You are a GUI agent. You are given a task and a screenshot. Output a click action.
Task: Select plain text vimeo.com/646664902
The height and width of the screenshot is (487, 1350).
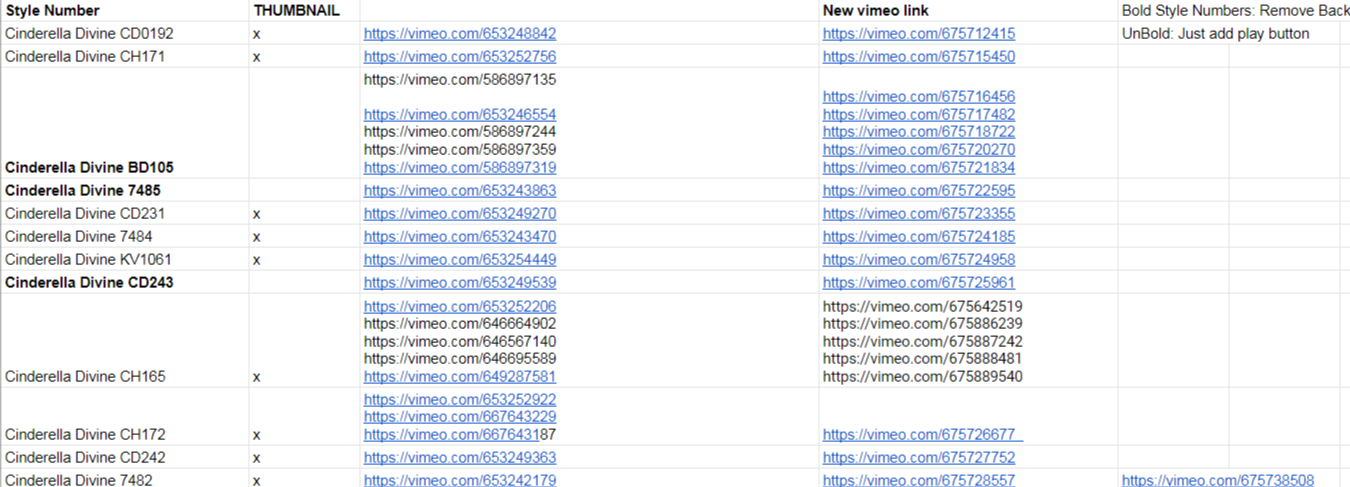click(x=460, y=324)
